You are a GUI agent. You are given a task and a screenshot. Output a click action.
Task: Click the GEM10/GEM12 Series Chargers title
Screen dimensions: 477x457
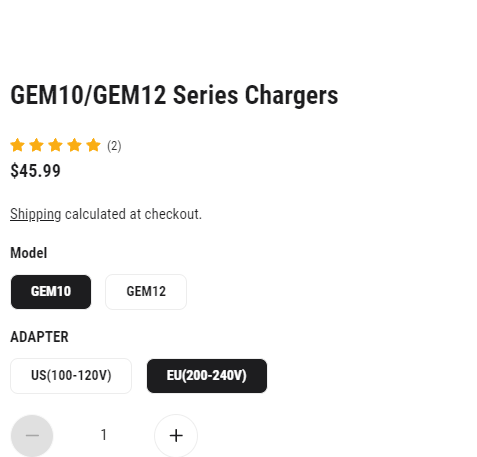click(174, 95)
